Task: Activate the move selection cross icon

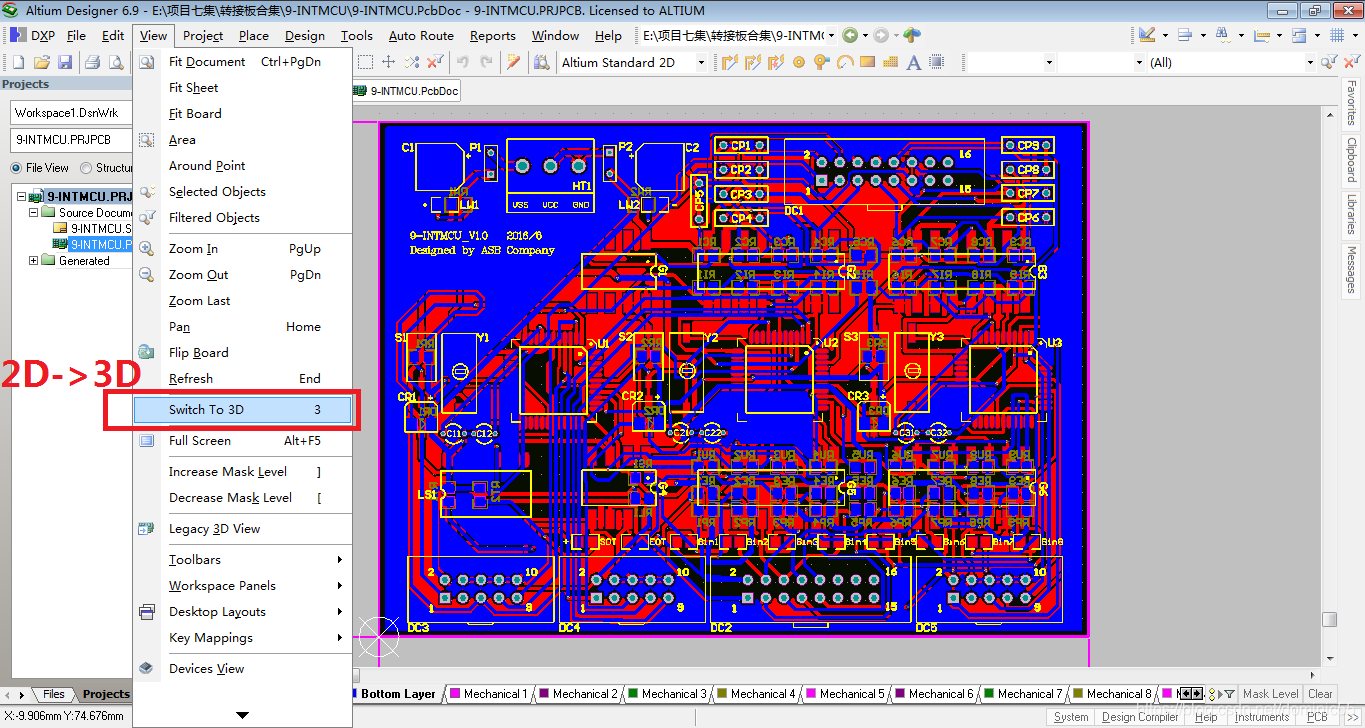Action: pyautogui.click(x=388, y=62)
